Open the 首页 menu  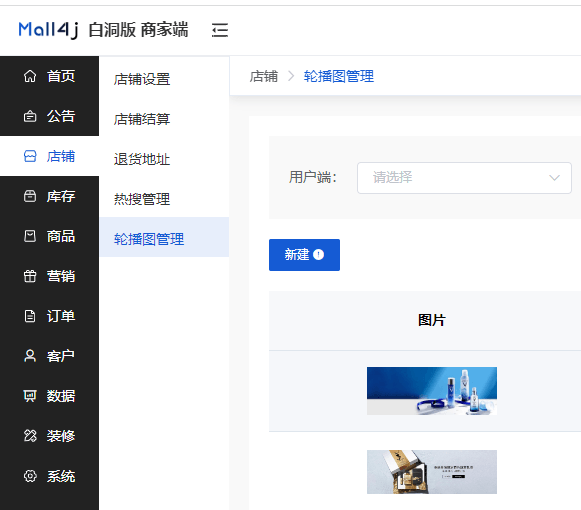point(49,76)
